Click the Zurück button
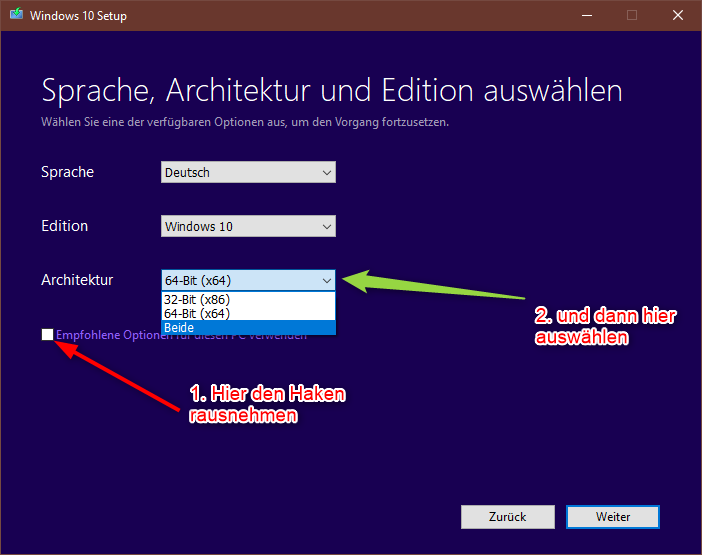Viewport: 702px width, 555px height. tap(508, 517)
